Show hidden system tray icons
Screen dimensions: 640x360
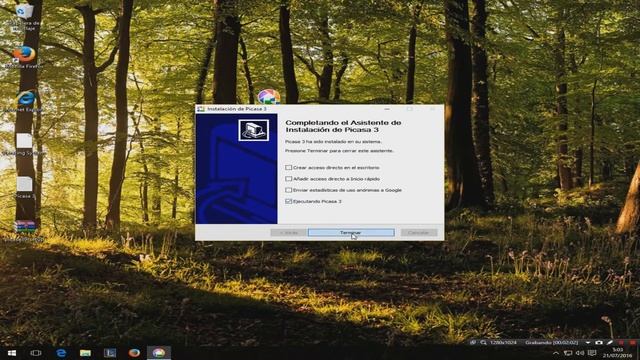click(556, 353)
